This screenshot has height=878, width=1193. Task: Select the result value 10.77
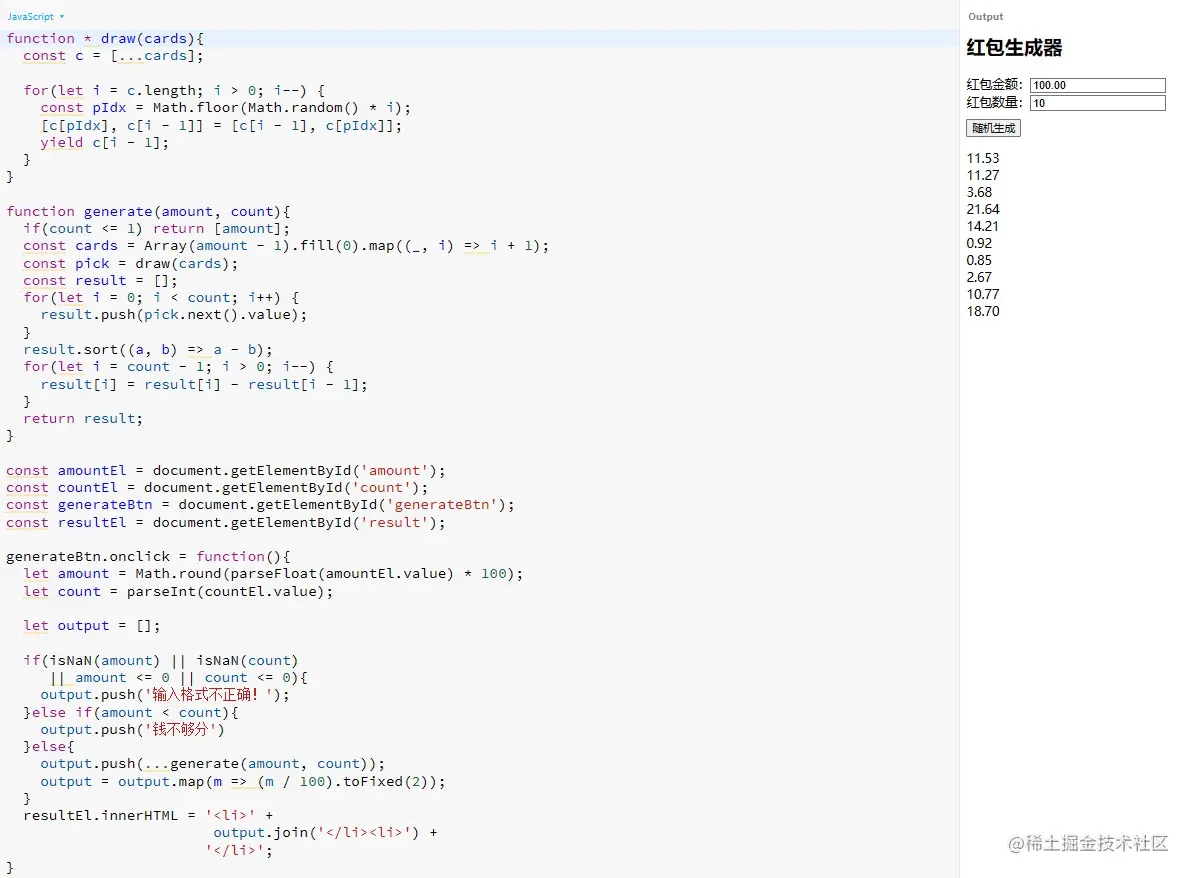(982, 294)
